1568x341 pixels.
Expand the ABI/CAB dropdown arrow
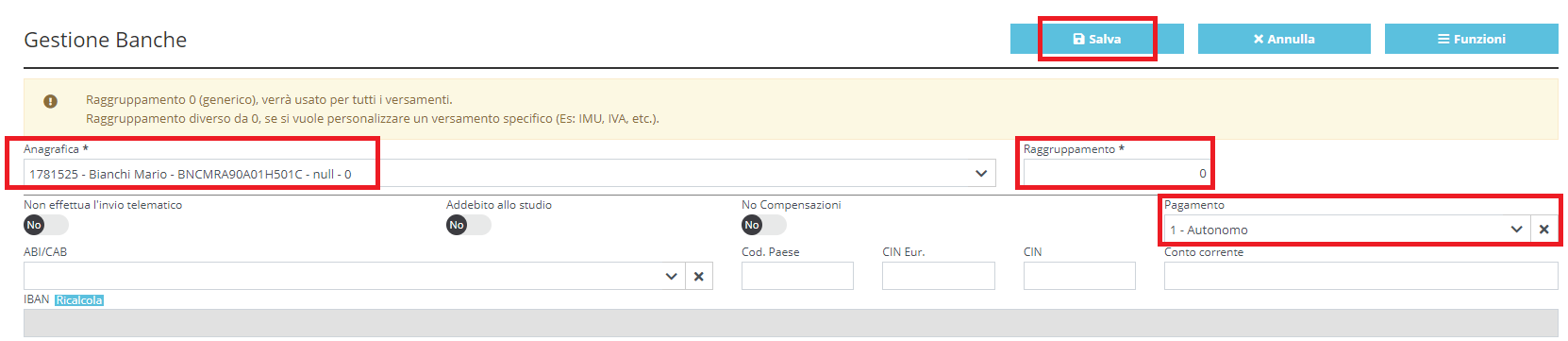pos(671,277)
